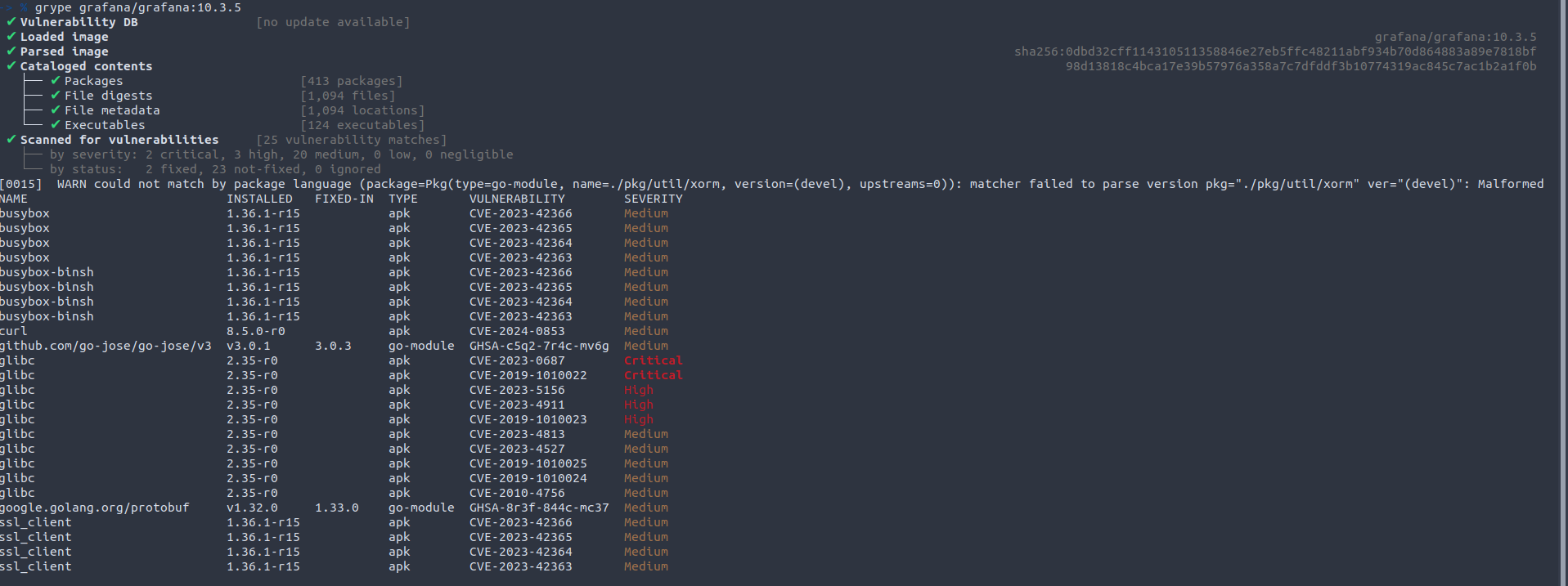Click the sha256 digest line starting 'sha256:0dbd32'
This screenshot has width=1568, height=586.
click(1275, 51)
